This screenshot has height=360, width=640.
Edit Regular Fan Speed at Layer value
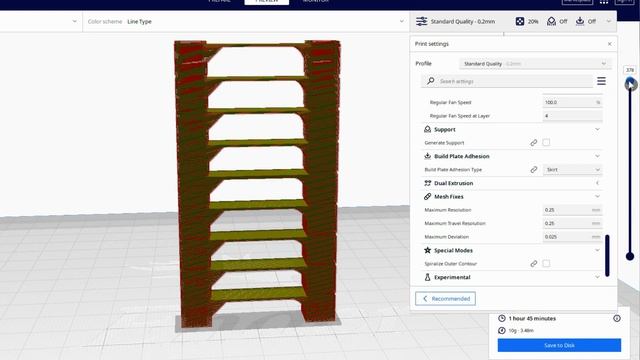(572, 116)
